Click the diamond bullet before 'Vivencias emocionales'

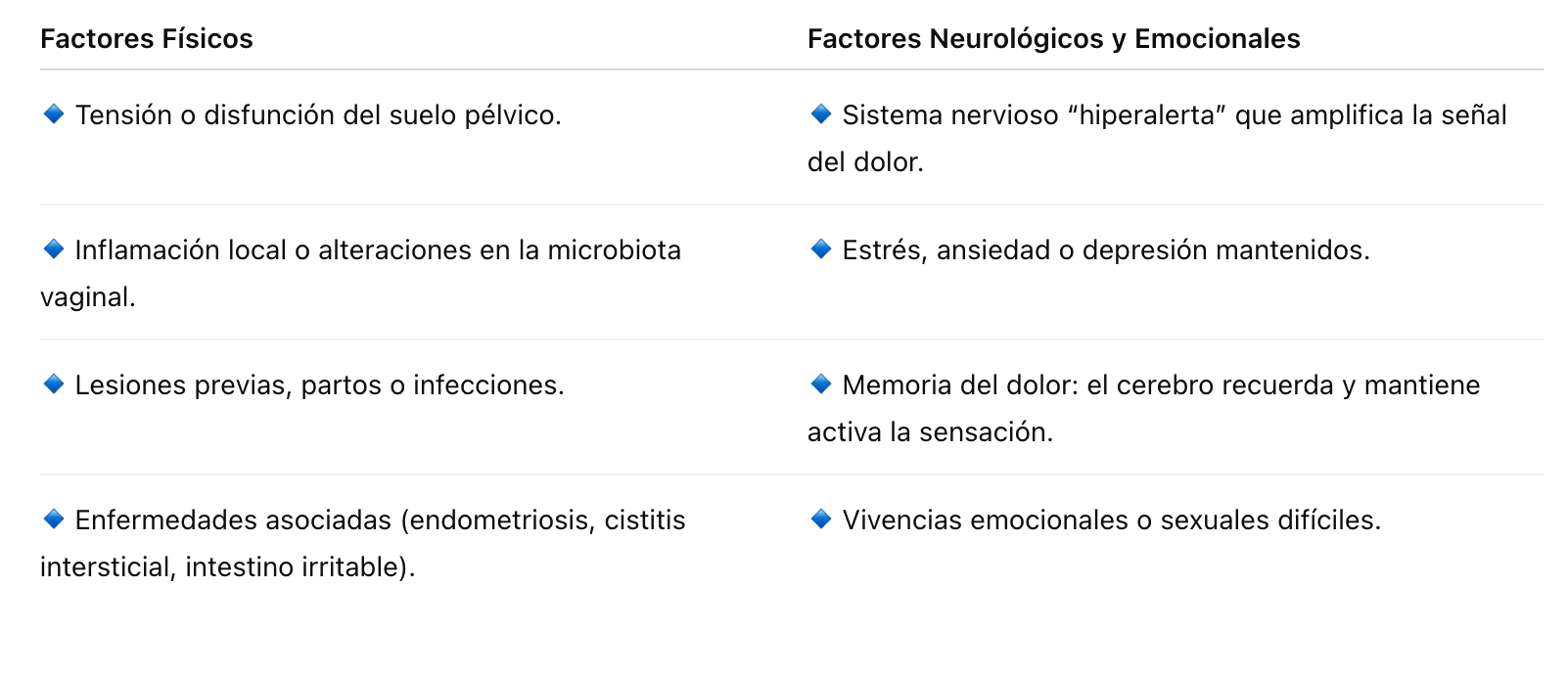(821, 519)
